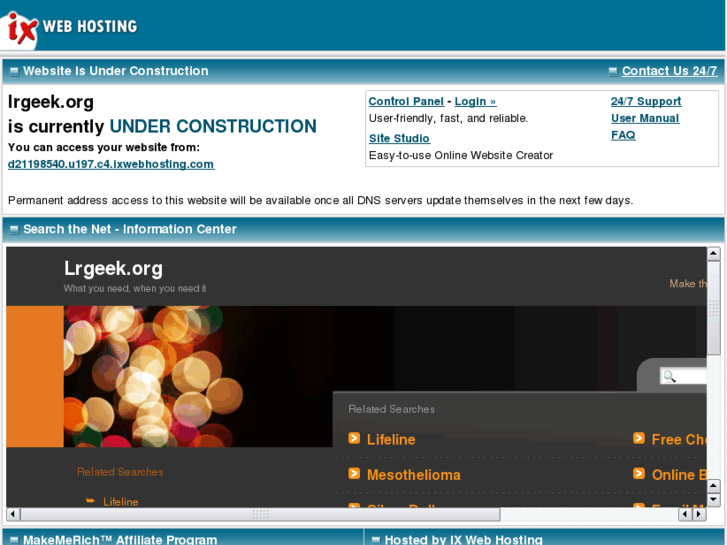The width and height of the screenshot is (727, 545).
Task: Click the lower scroll-up arrow near frame bottom
Action: click(x=713, y=486)
